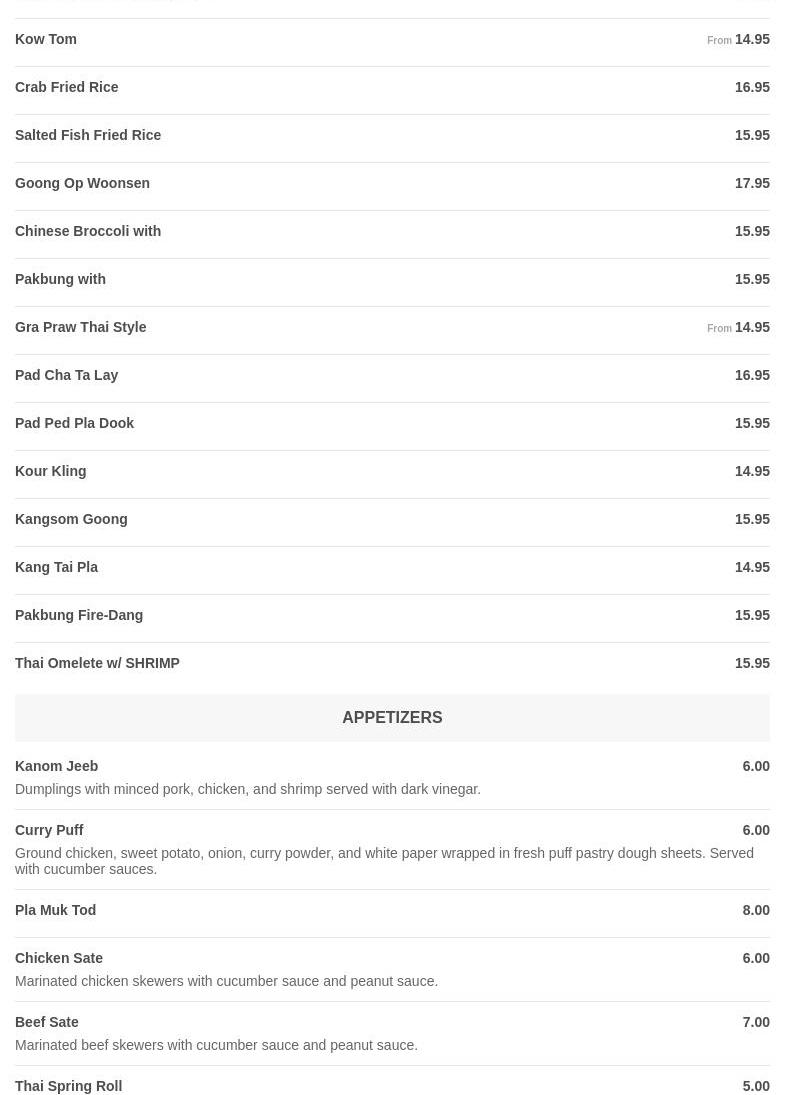Select Beef Sate appetizer

(47, 1022)
